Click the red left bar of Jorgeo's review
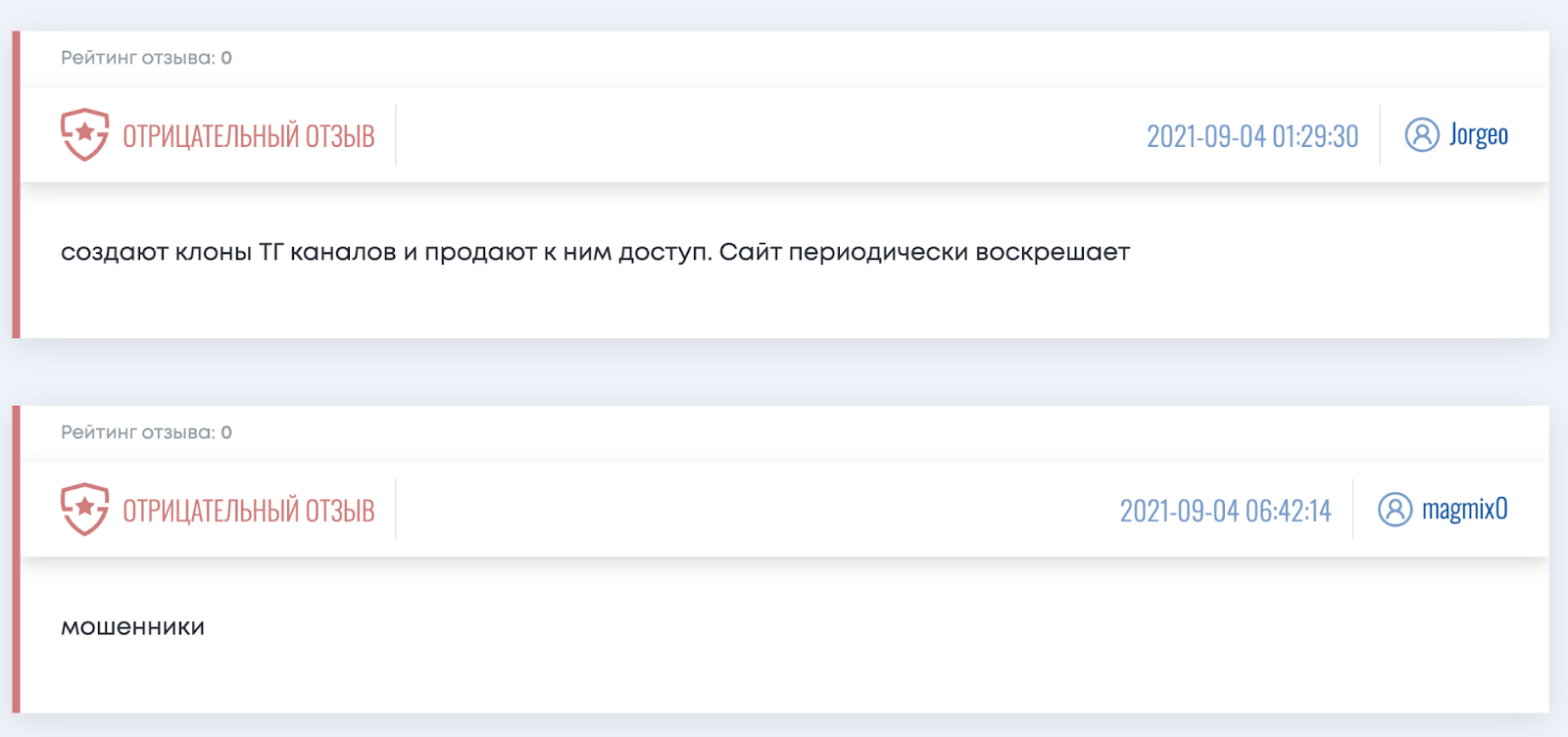 point(16,184)
